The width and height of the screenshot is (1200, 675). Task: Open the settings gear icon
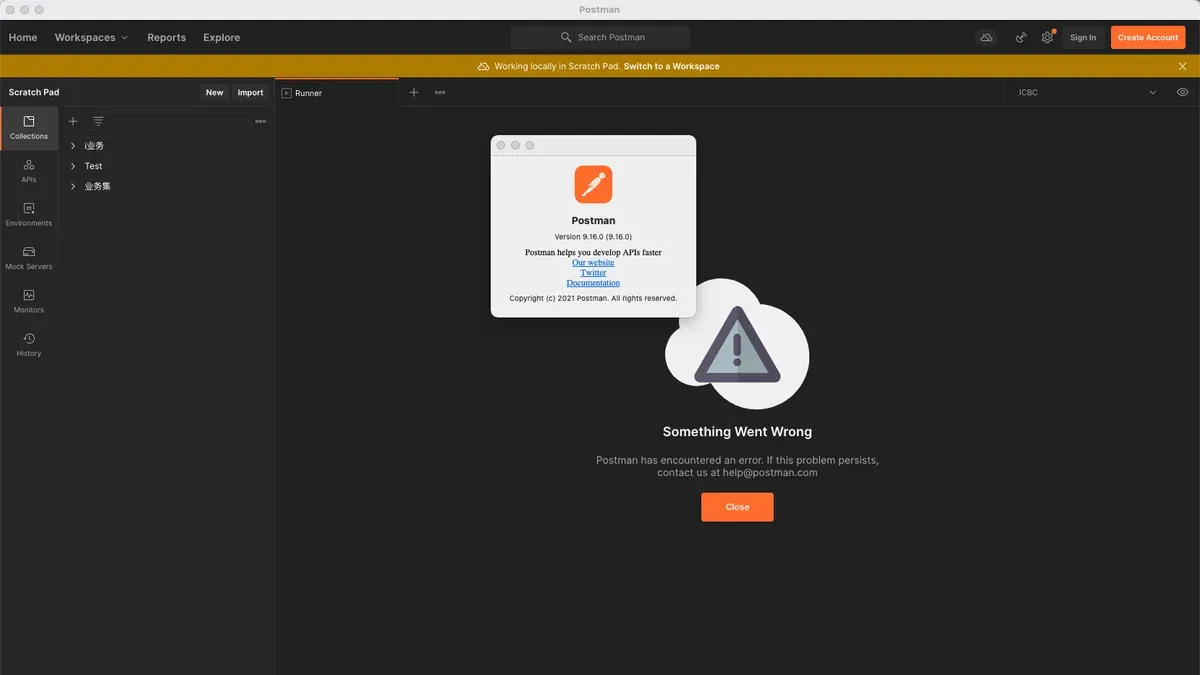(x=1047, y=37)
